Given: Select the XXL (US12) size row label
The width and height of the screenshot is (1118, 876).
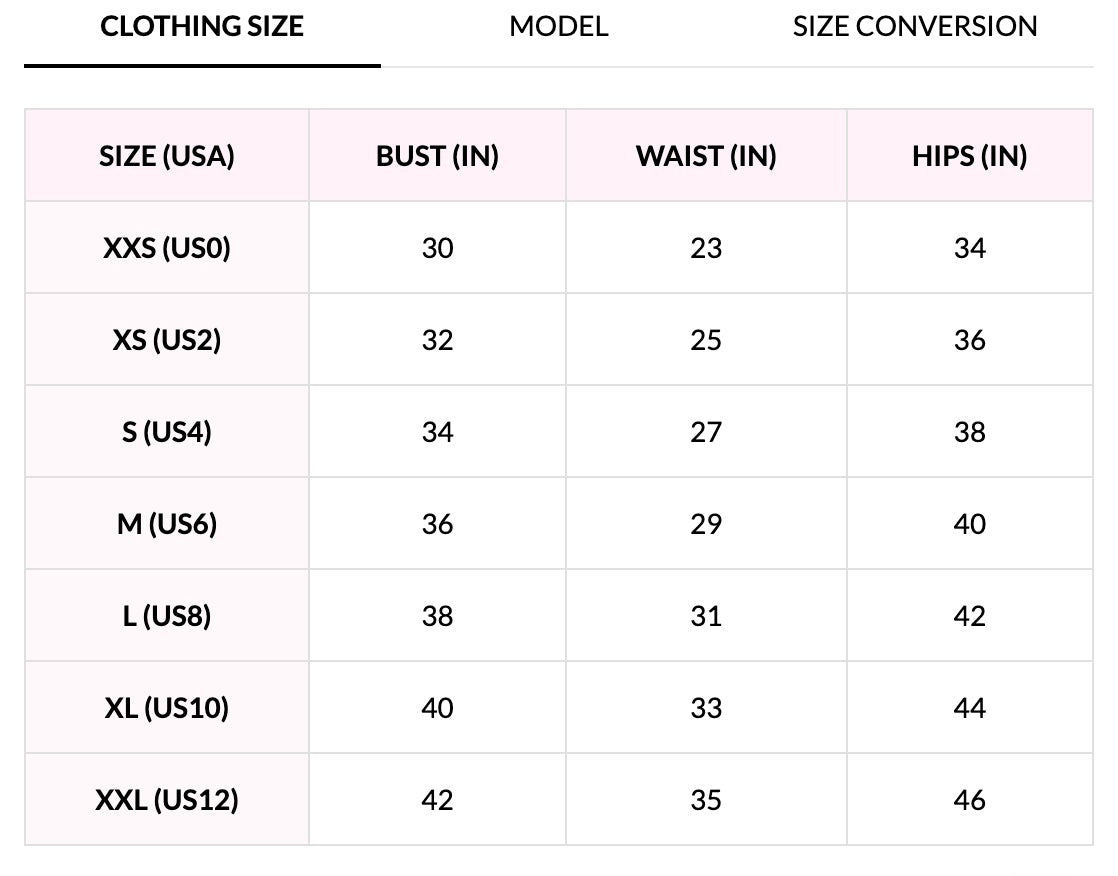Looking at the screenshot, I should coord(167,800).
